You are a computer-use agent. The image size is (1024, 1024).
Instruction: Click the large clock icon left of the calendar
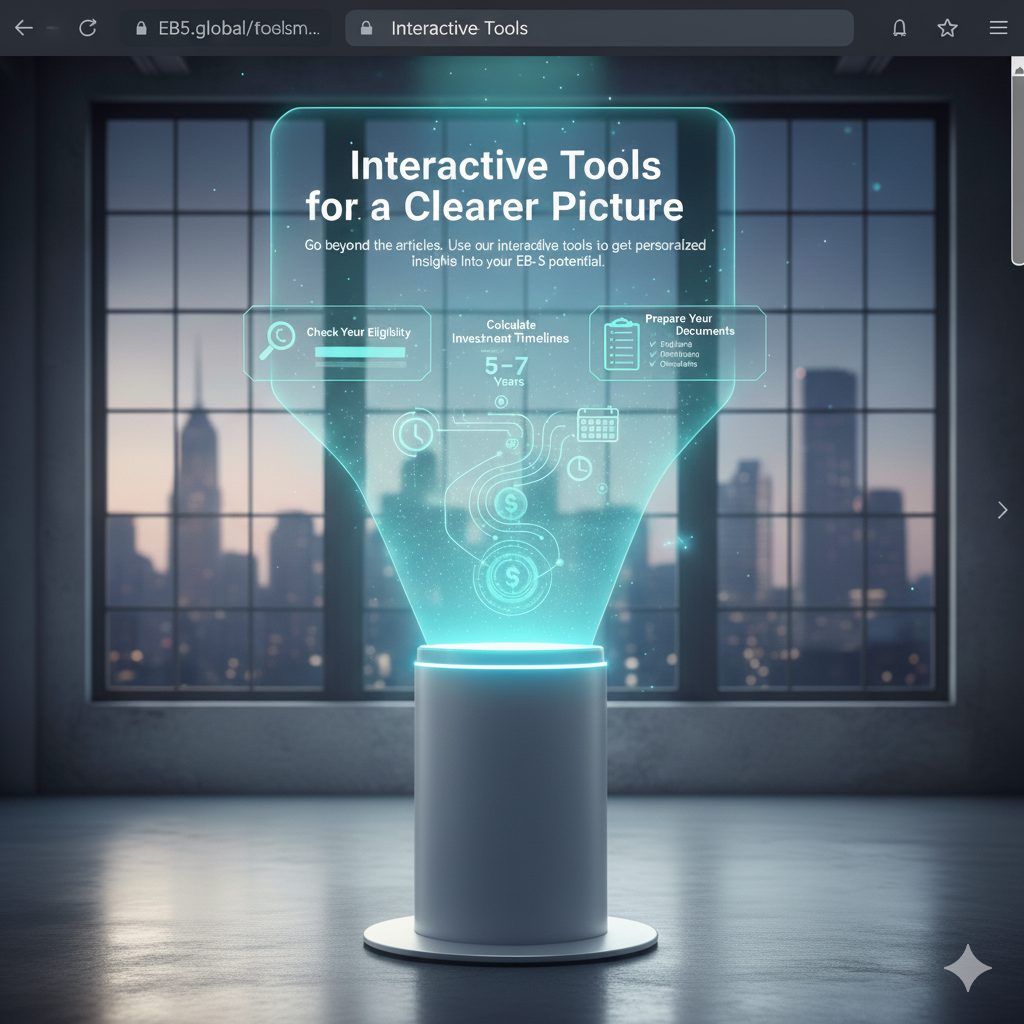click(x=412, y=433)
